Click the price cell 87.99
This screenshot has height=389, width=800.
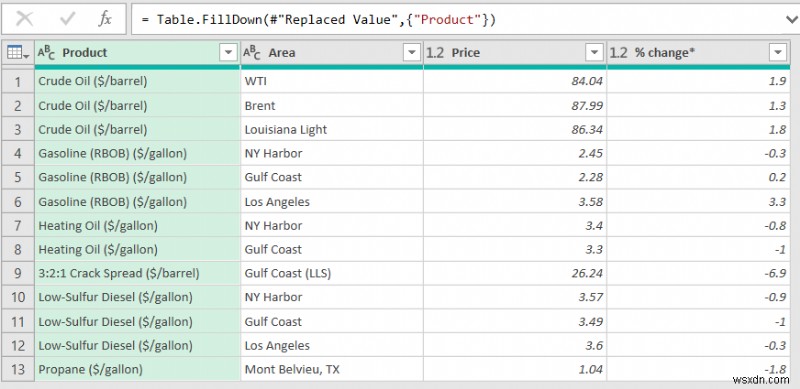click(x=515, y=106)
